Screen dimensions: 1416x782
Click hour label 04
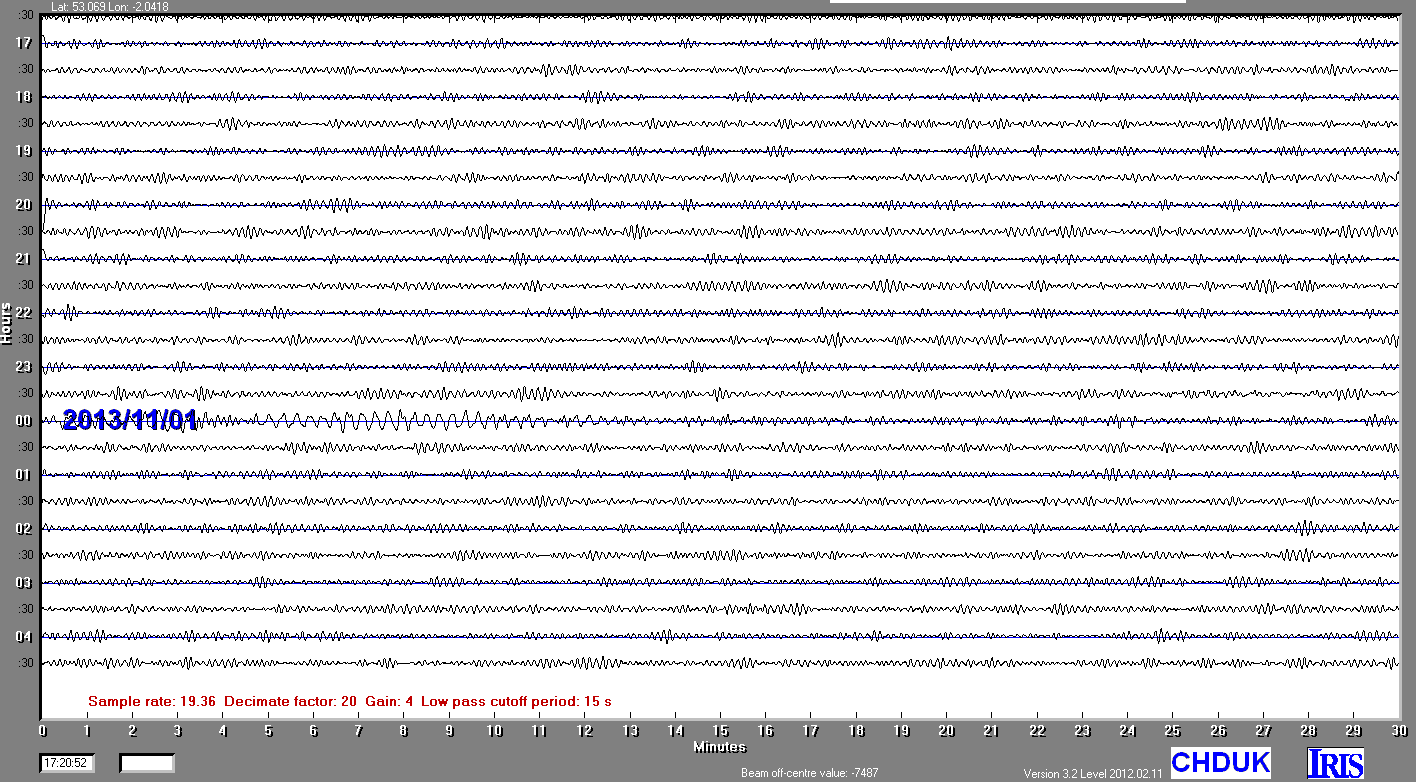[x=23, y=637]
